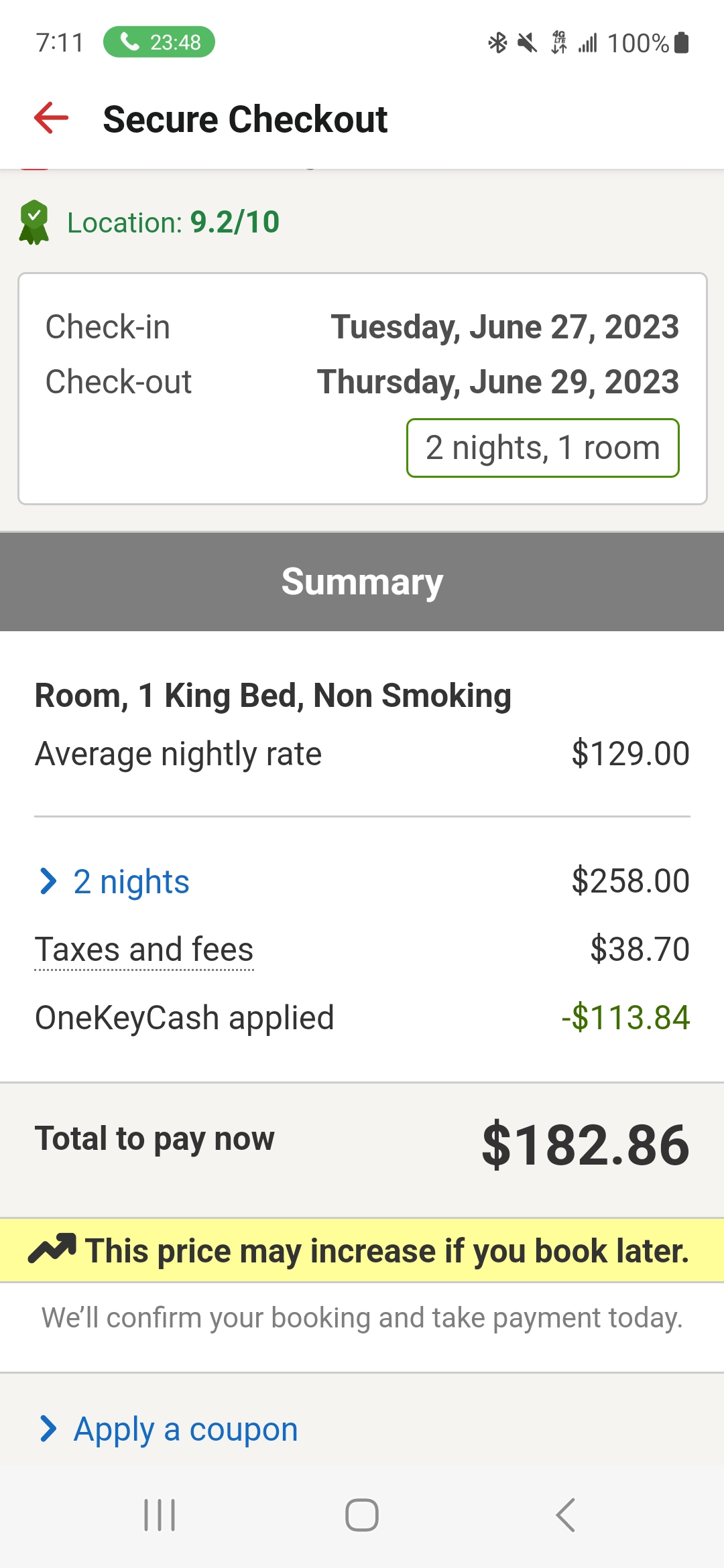Viewport: 724px width, 1568px height.
Task: Open Taxes and fees details
Action: [x=144, y=950]
